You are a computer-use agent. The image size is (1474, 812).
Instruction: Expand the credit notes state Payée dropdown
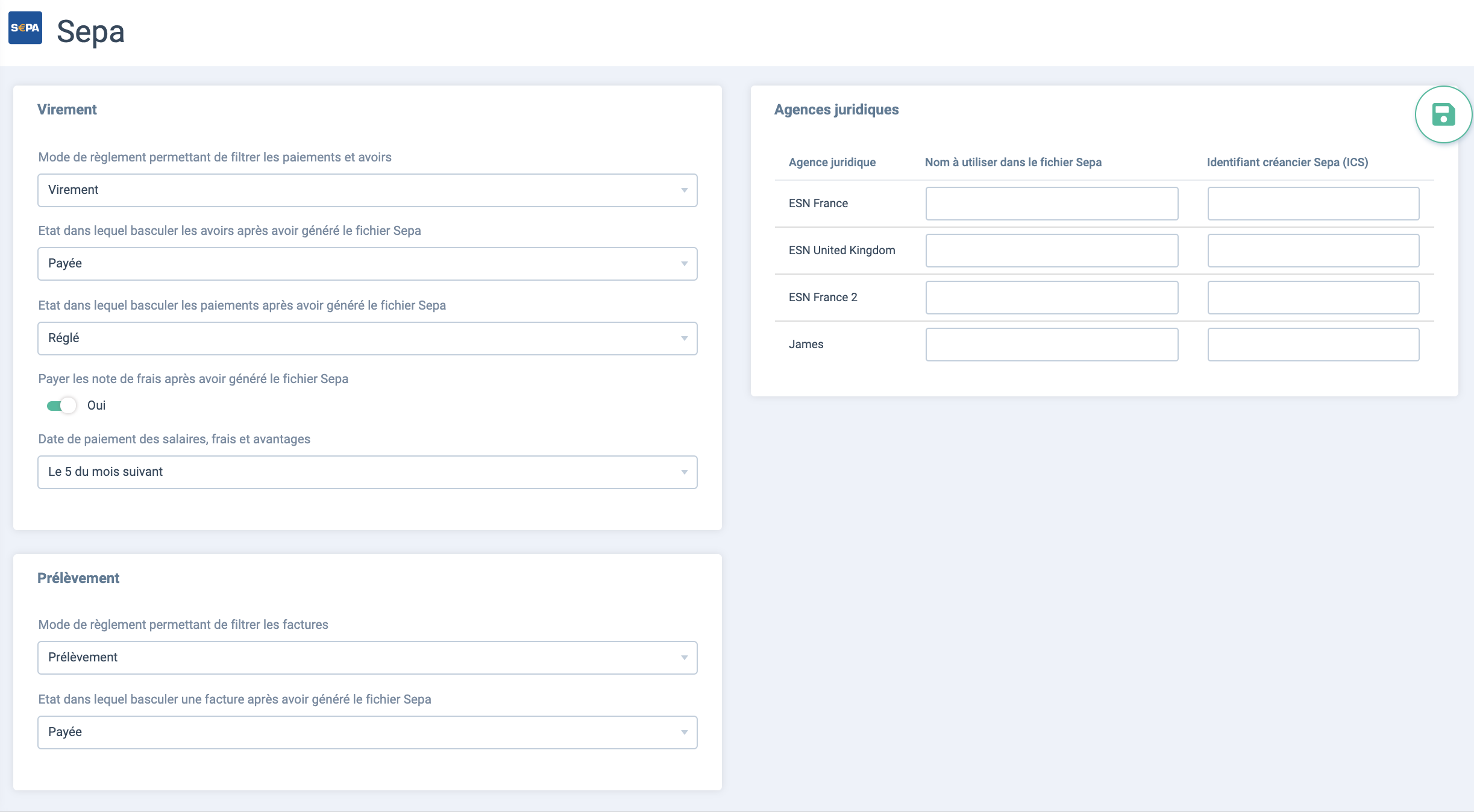tap(367, 264)
